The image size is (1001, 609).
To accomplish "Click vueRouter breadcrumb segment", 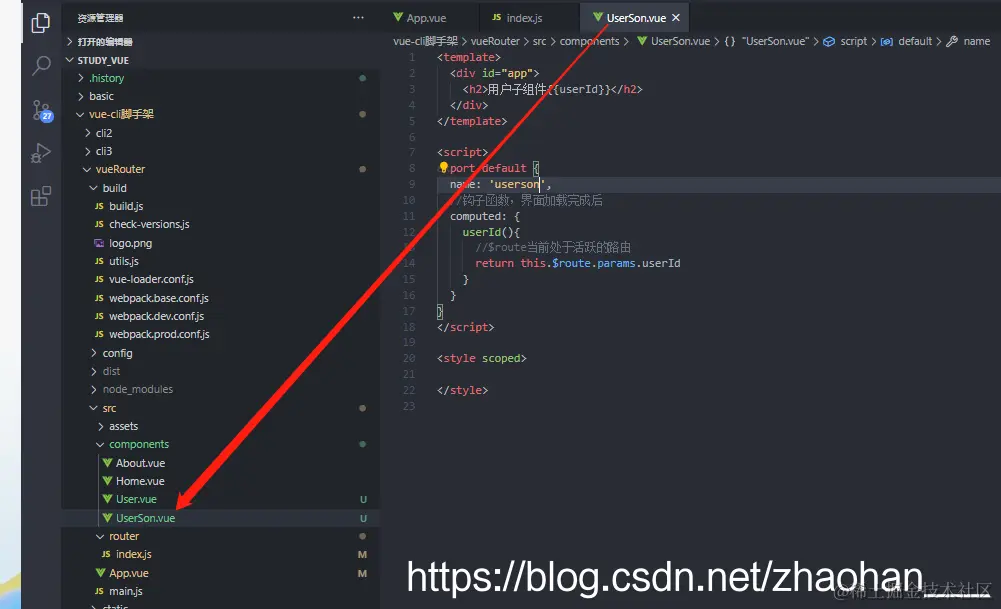I will coord(495,41).
